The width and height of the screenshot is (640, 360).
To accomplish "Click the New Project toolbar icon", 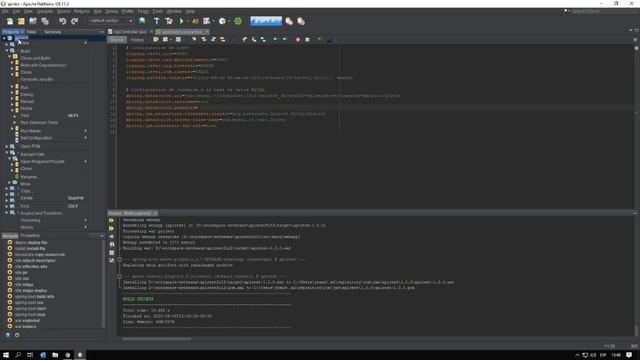I will [21, 21].
